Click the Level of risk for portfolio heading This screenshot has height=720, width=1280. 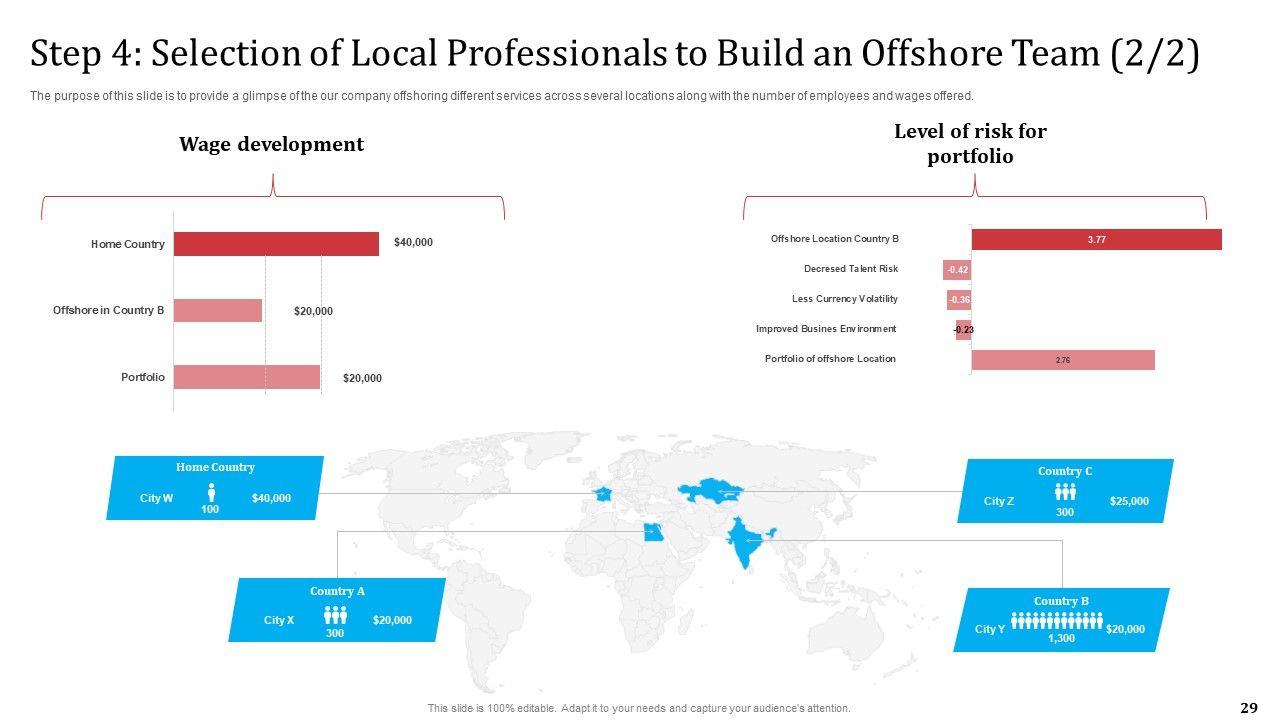[x=970, y=144]
